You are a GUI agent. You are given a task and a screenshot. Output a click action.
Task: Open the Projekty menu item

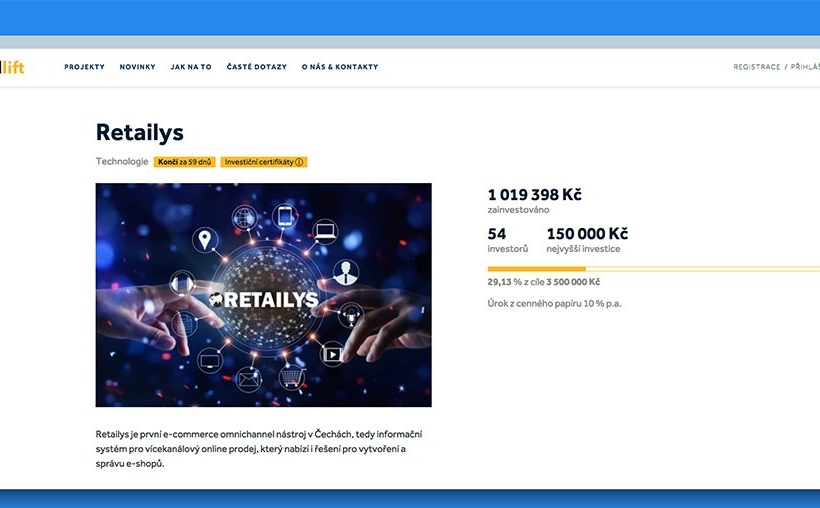(84, 67)
